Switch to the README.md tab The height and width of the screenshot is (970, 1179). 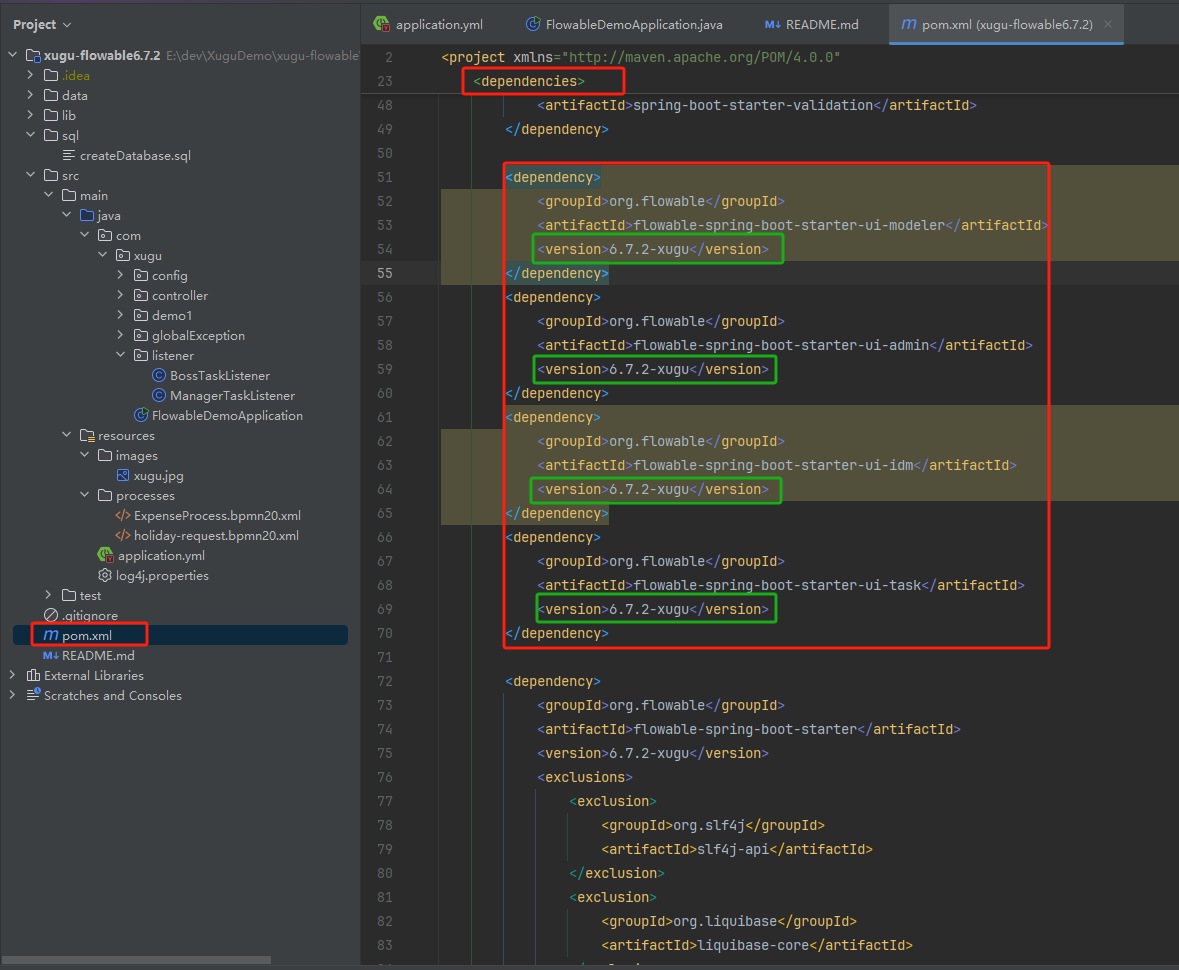[811, 25]
